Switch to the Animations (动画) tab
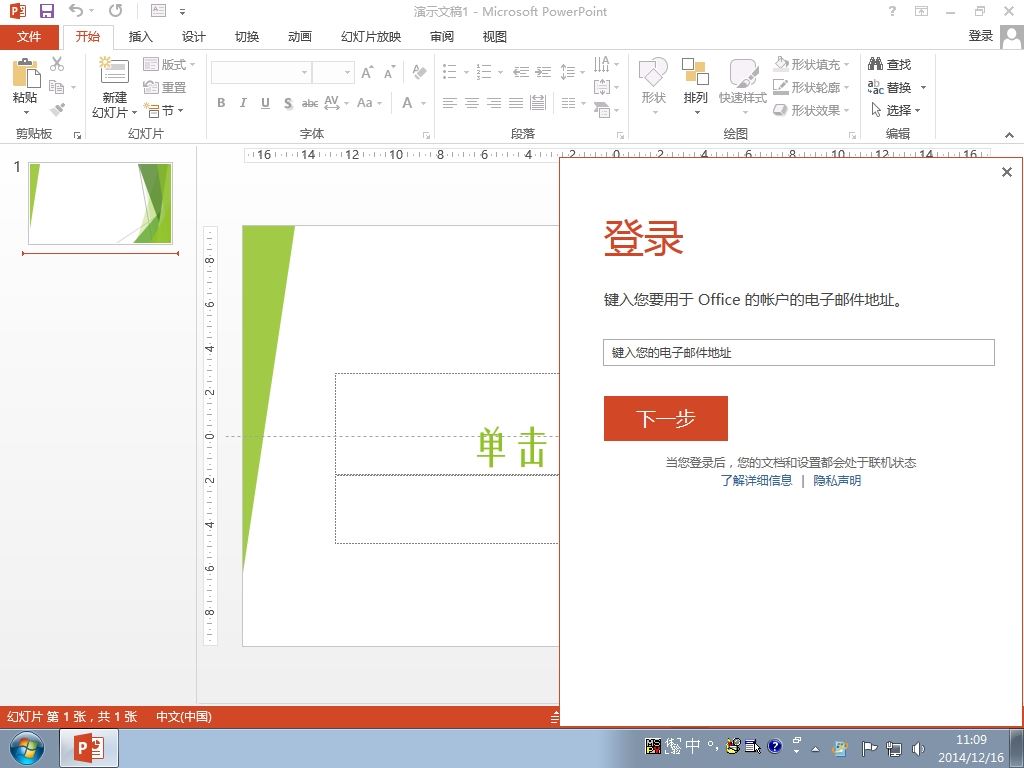Viewport: 1024px width, 768px height. 300,37
